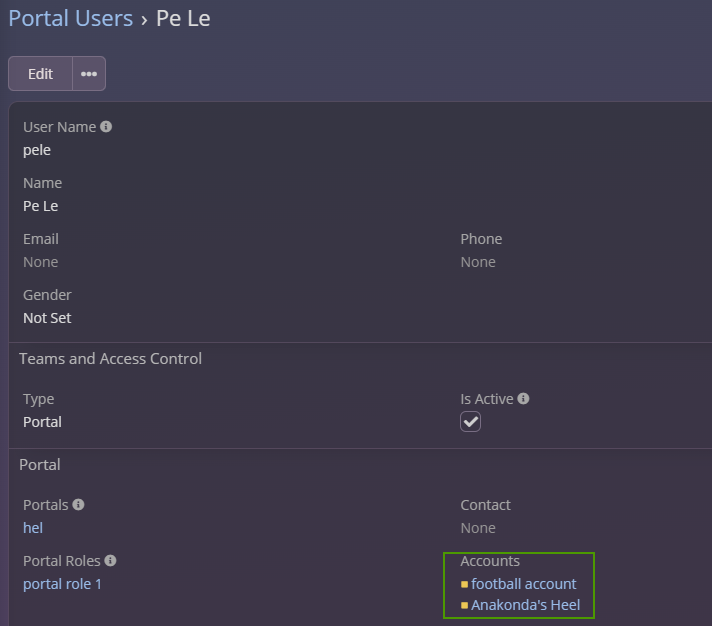
Task: Click the Name value 'Pe Le'
Action: coord(41,206)
